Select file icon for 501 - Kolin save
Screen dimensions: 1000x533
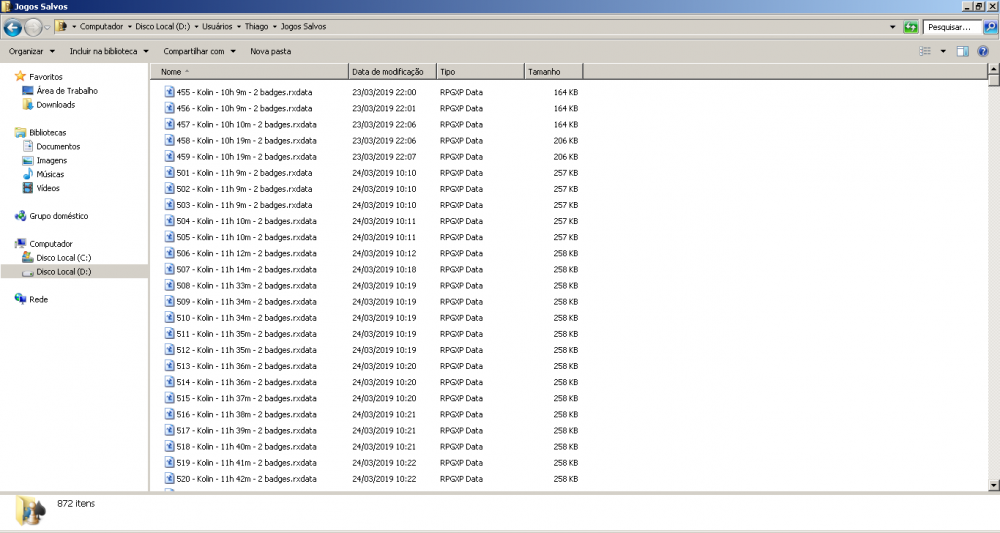169,173
